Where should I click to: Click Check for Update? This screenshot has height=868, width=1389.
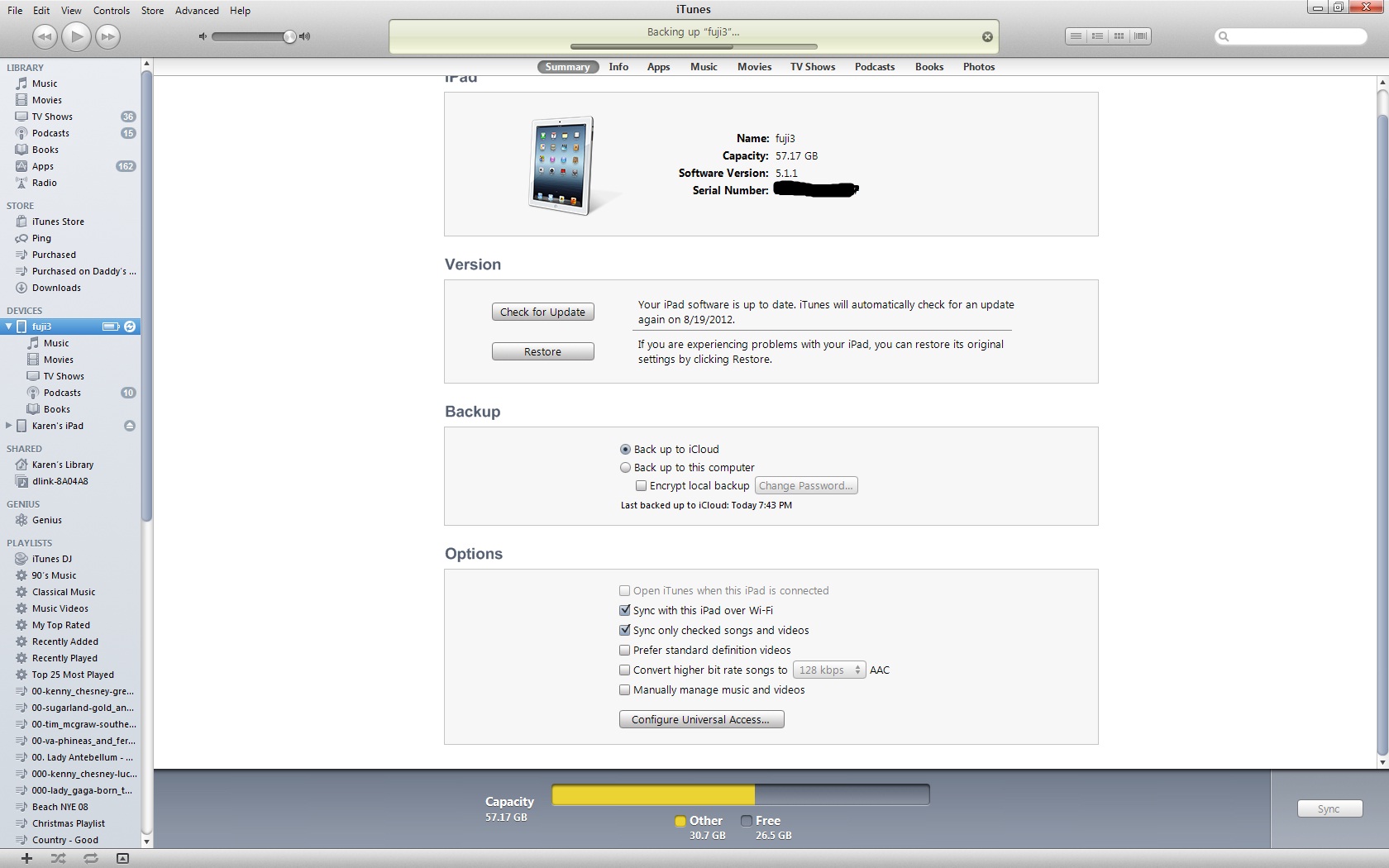[x=542, y=312]
